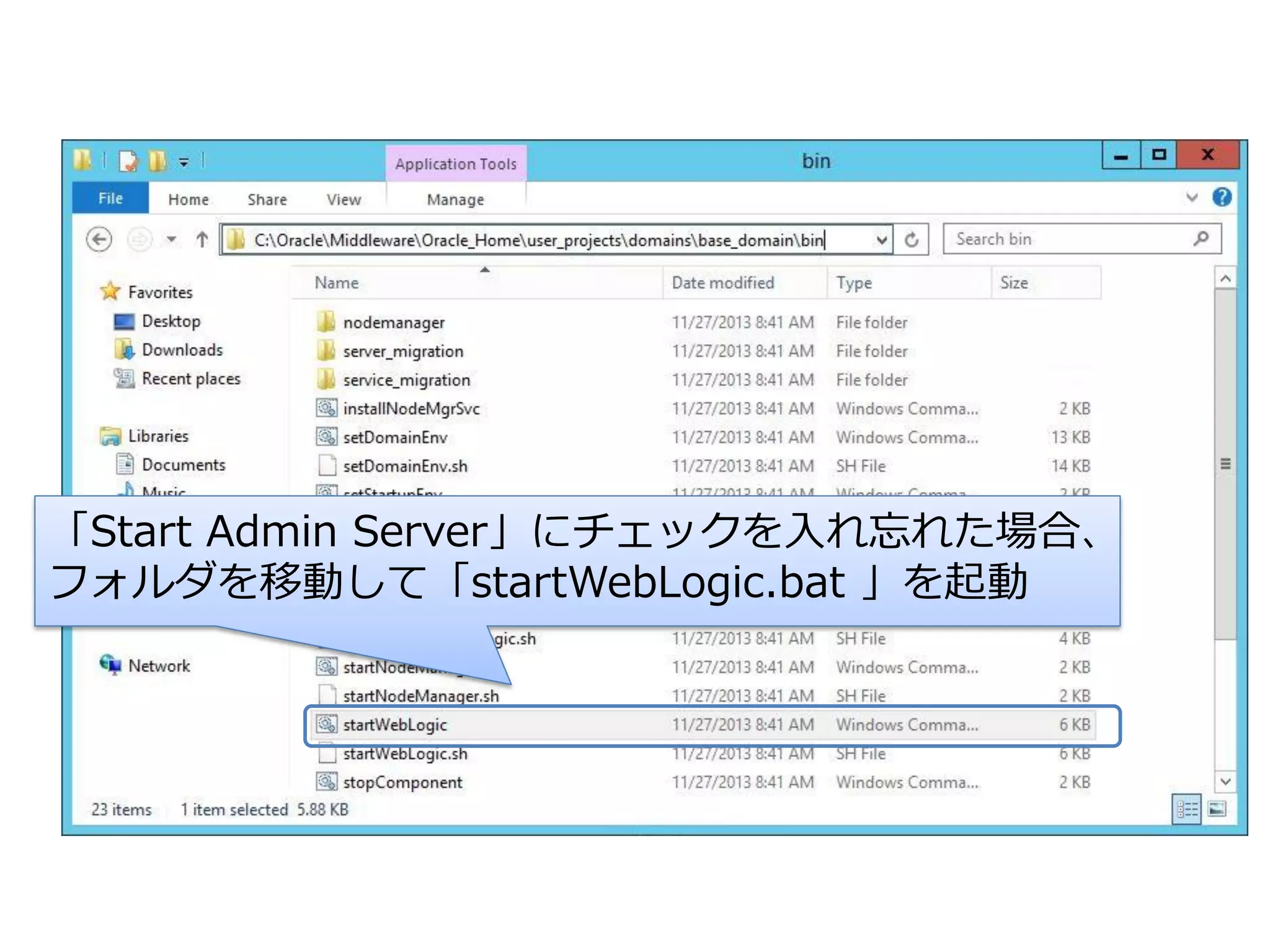
Task: Open the Help question mark icon
Action: pyautogui.click(x=1222, y=197)
